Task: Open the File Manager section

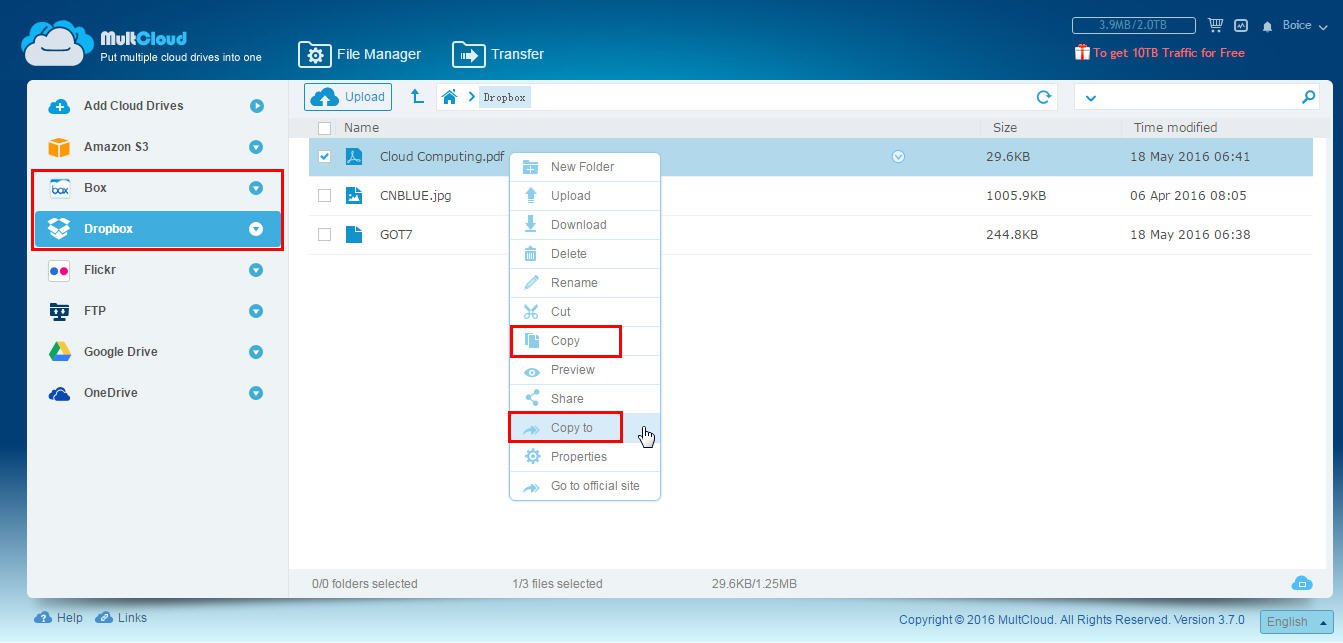Action: (x=360, y=54)
